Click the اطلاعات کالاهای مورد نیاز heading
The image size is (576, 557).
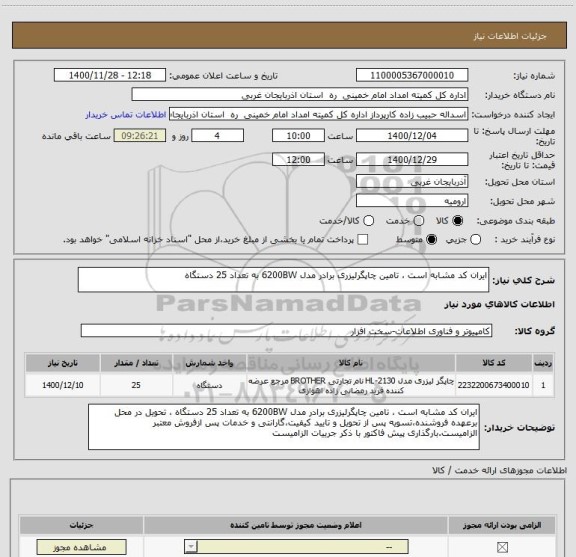(500, 304)
